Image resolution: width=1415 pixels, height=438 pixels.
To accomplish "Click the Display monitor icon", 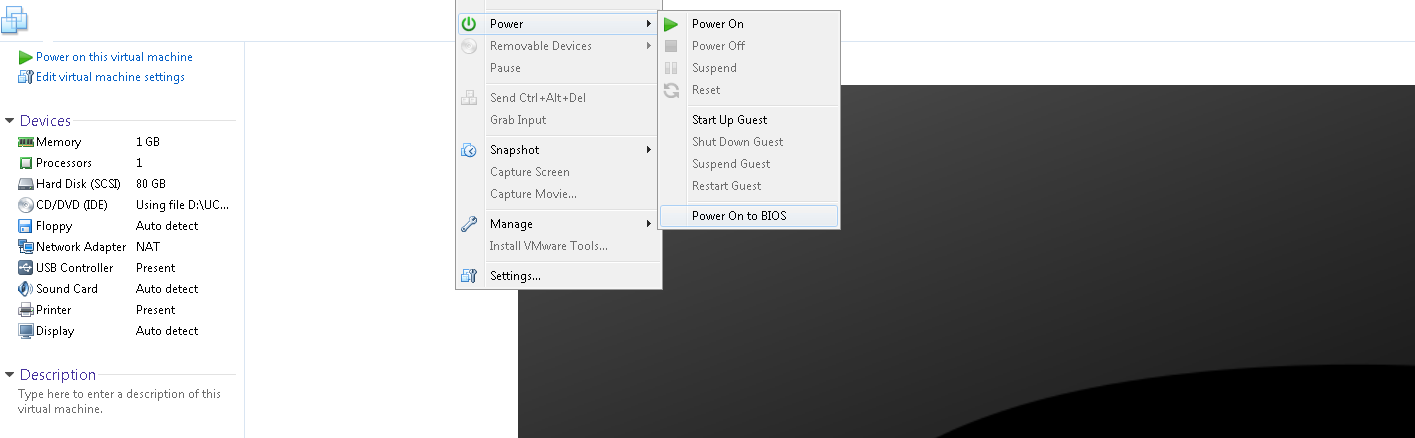I will [x=26, y=331].
